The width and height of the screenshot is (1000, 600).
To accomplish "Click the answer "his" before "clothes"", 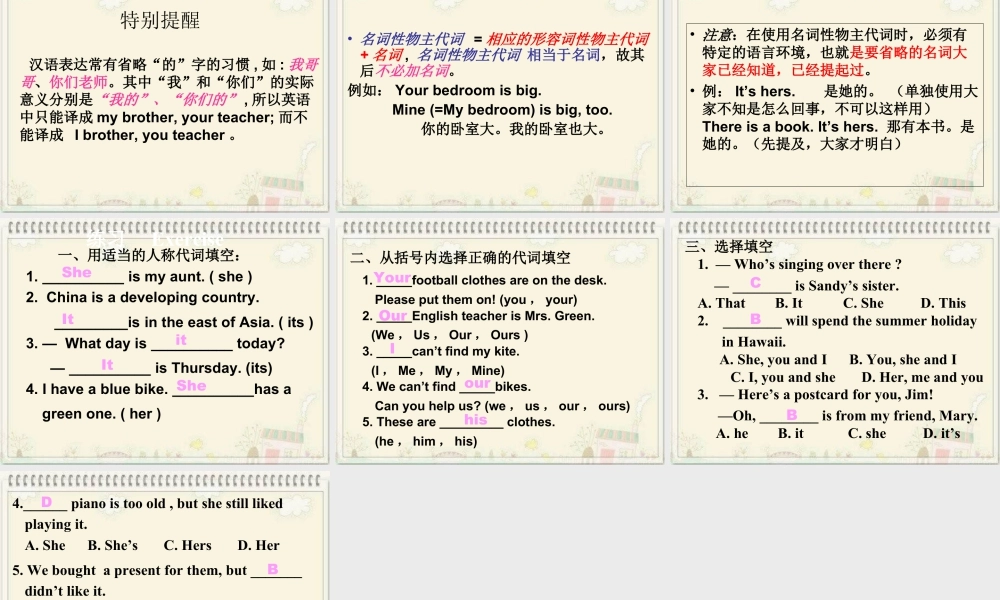I will (x=475, y=418).
